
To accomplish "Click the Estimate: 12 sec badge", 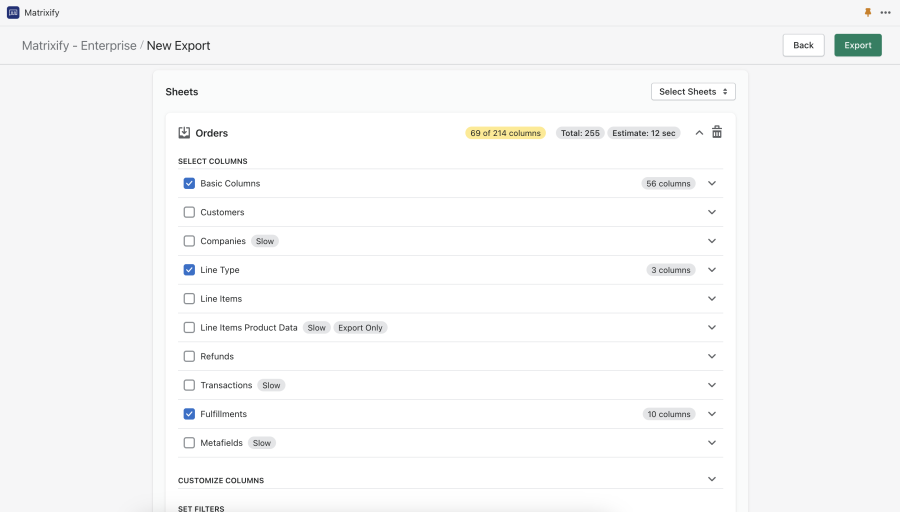I will (x=643, y=133).
